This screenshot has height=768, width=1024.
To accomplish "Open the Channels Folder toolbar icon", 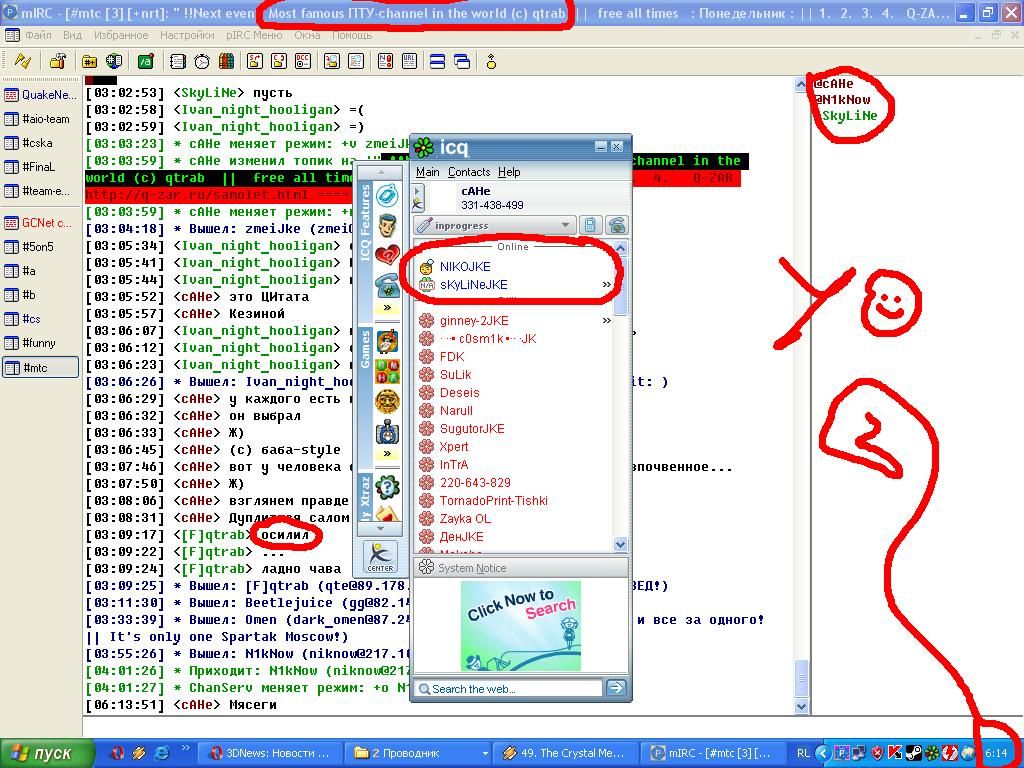I will click(x=89, y=61).
